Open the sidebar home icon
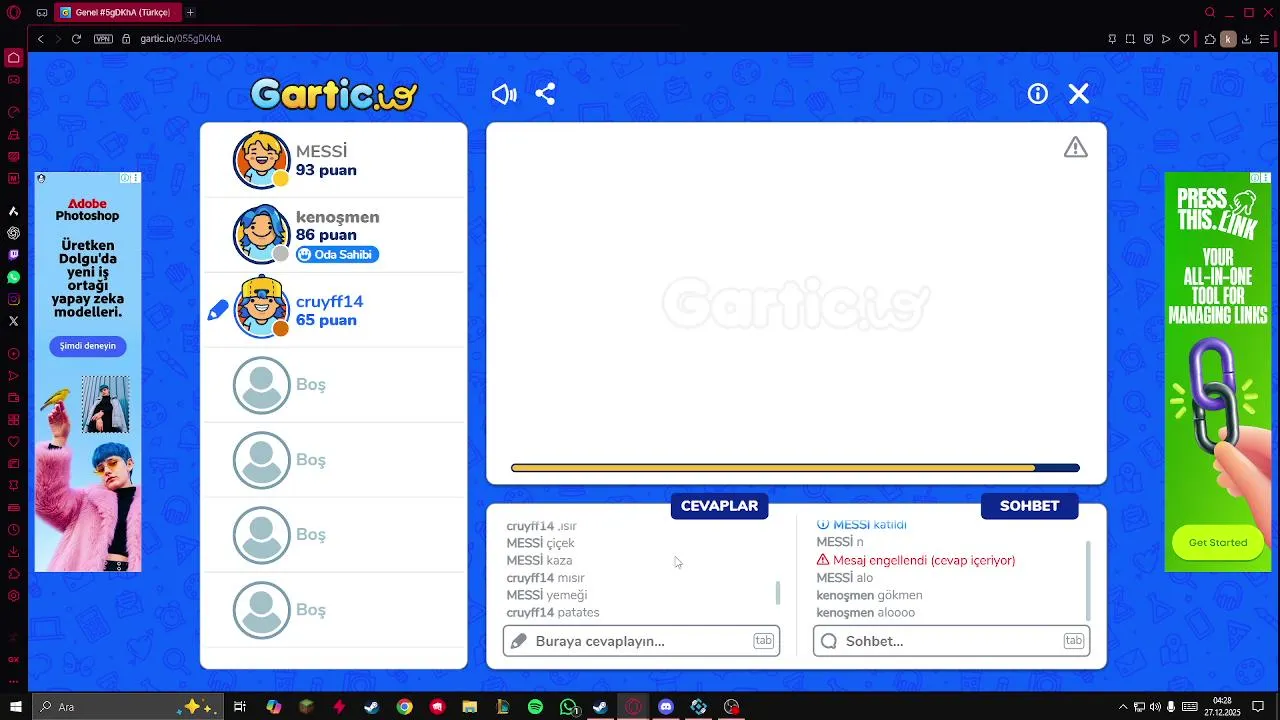1280x720 pixels. click(x=14, y=57)
